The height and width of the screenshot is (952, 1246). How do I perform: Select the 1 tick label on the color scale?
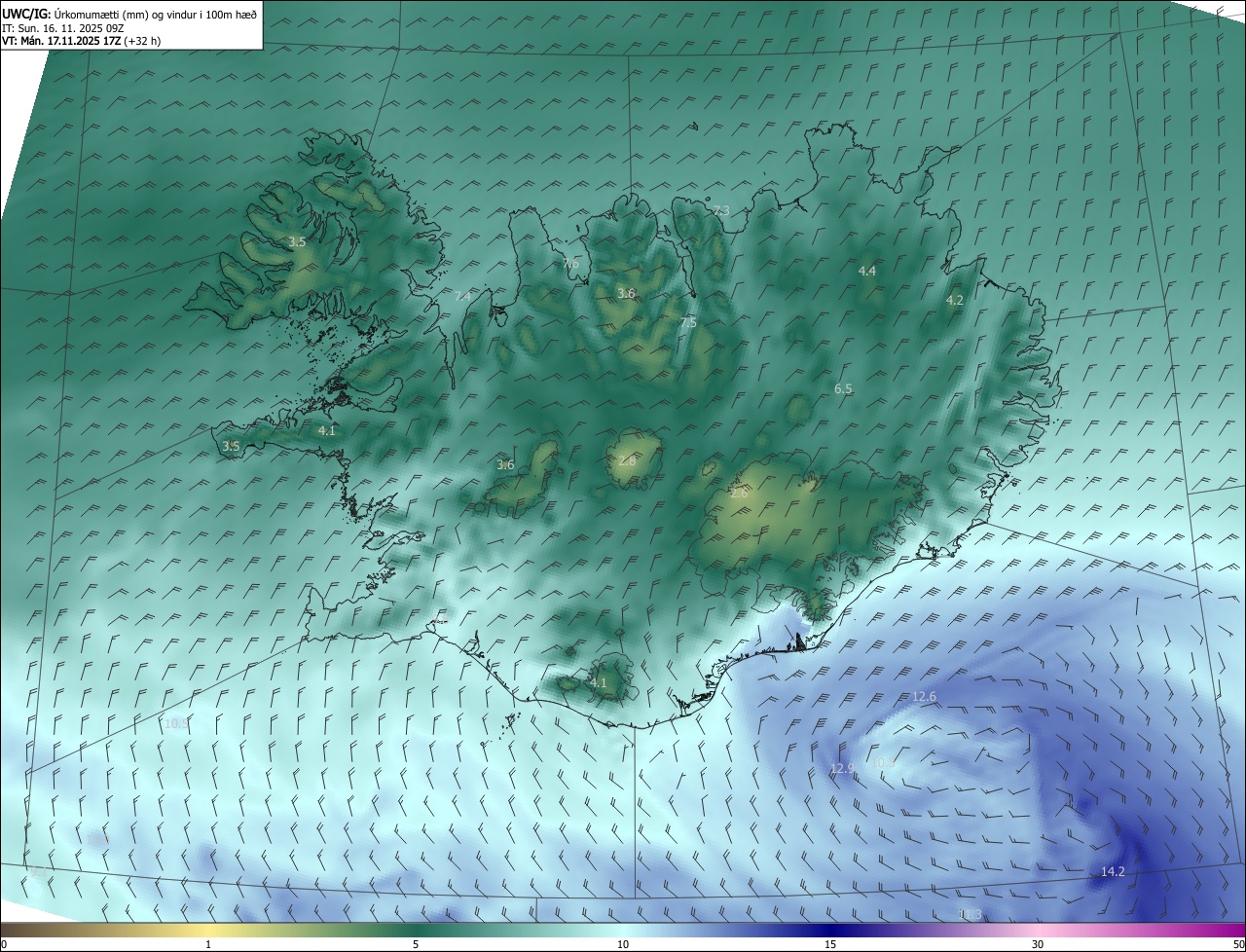208,944
